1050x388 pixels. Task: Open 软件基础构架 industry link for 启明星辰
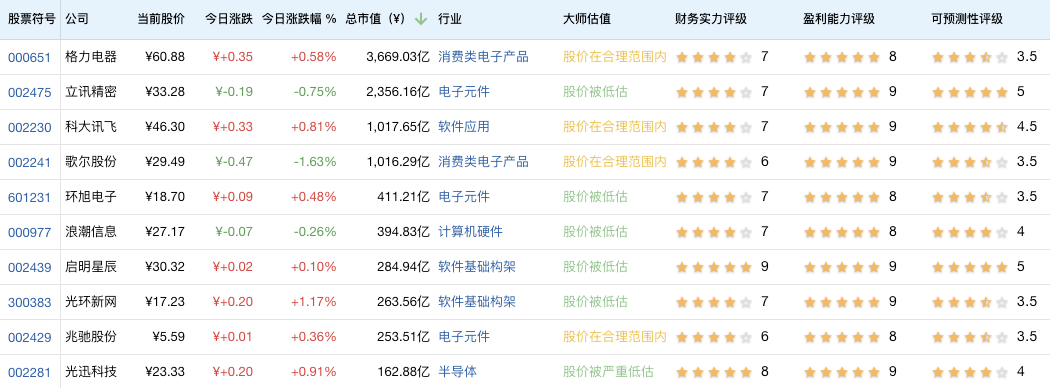pos(477,267)
